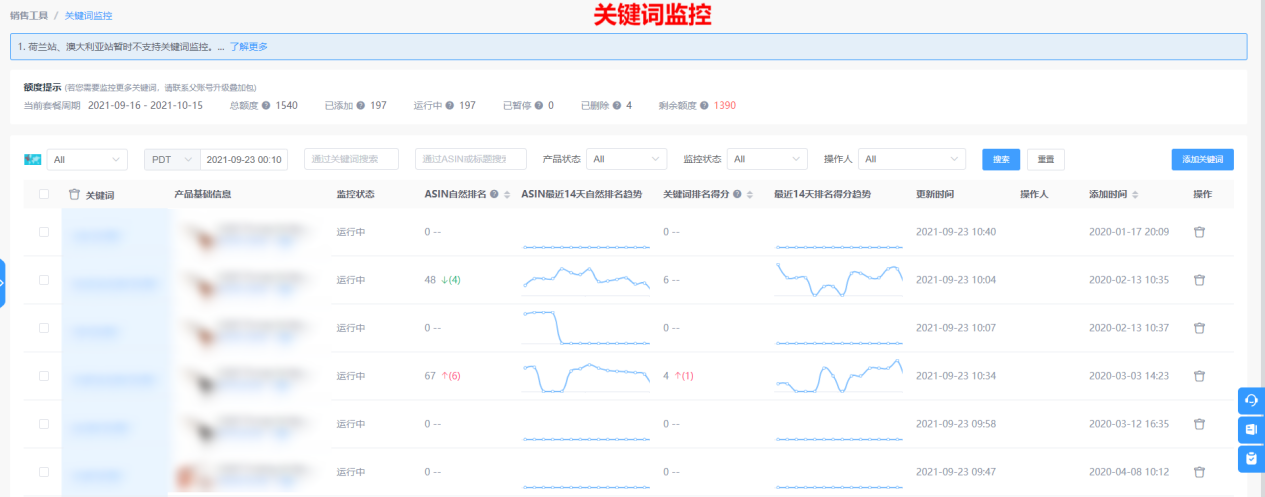Click the clipboard feedback icon
This screenshot has height=497, width=1265.
click(x=1251, y=459)
